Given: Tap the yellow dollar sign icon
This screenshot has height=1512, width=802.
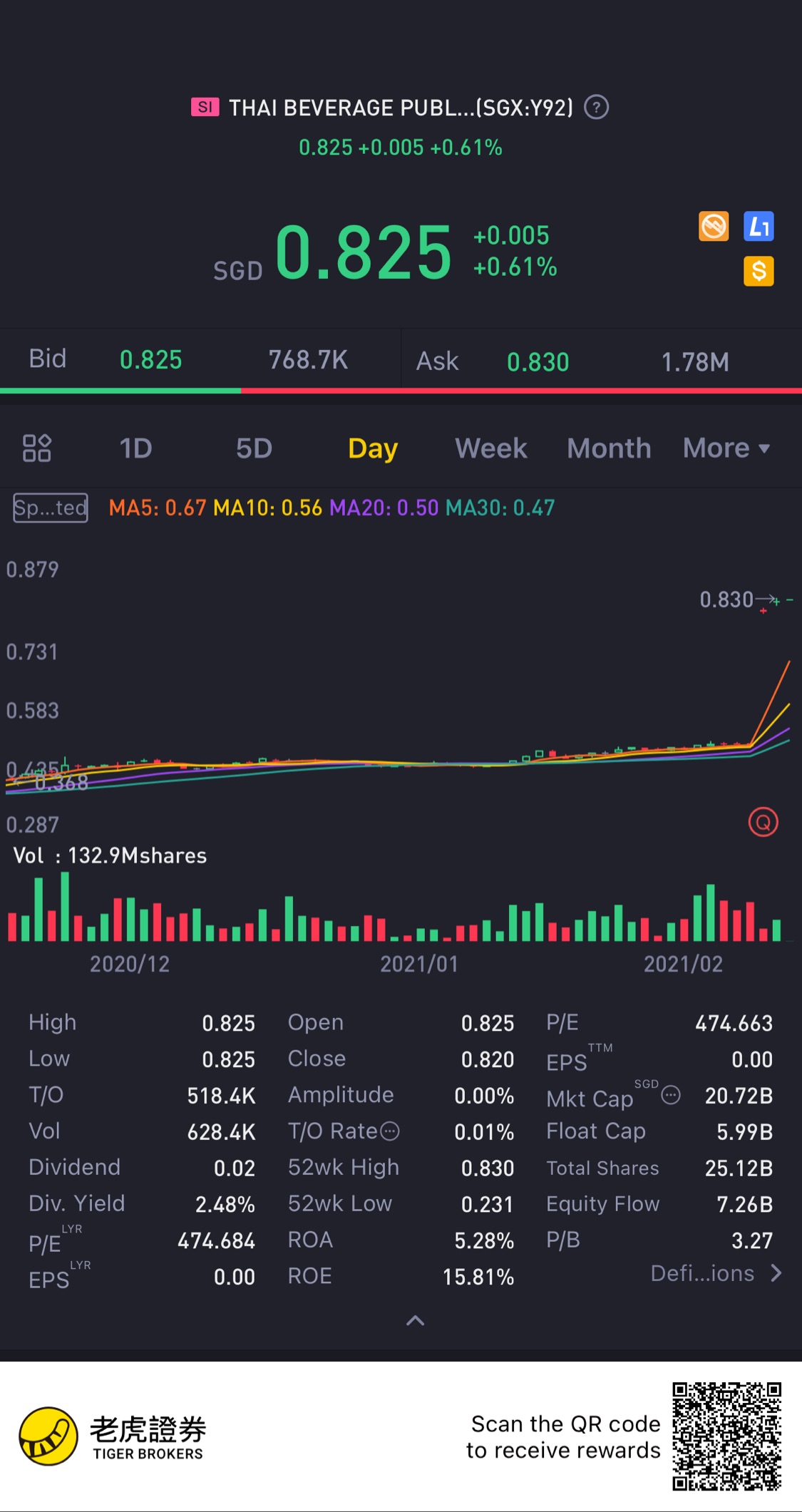Looking at the screenshot, I should point(759,271).
